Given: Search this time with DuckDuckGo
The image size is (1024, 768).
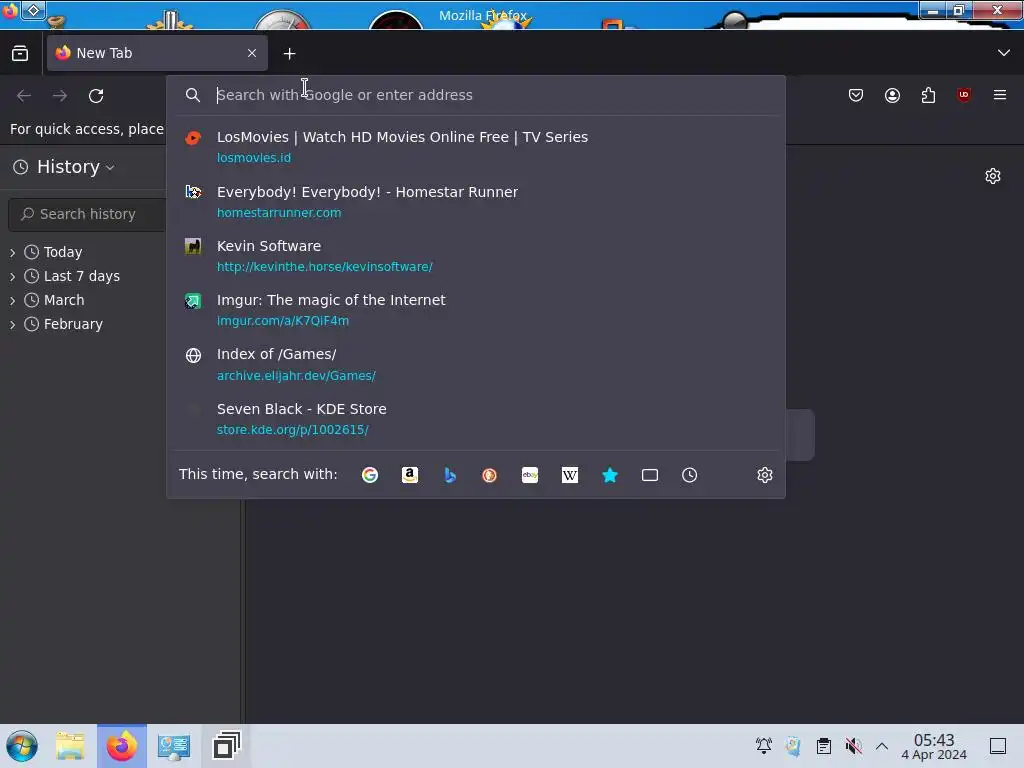Looking at the screenshot, I should pos(490,475).
